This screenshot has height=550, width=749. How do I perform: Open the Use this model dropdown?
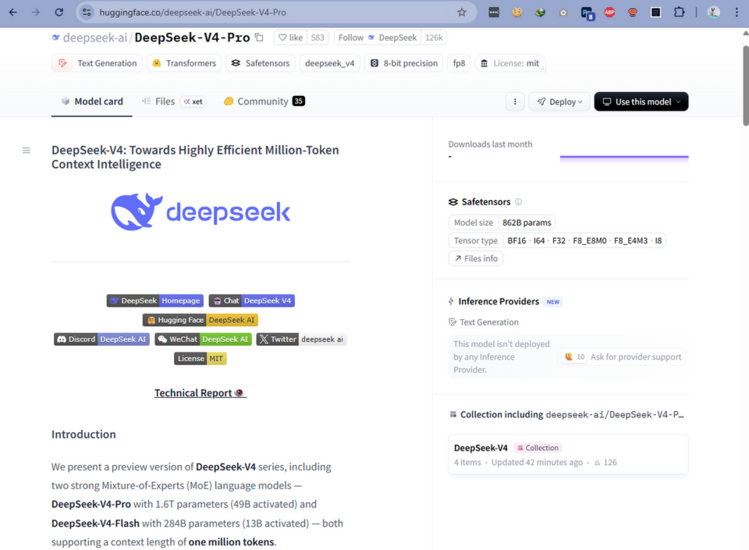(641, 102)
